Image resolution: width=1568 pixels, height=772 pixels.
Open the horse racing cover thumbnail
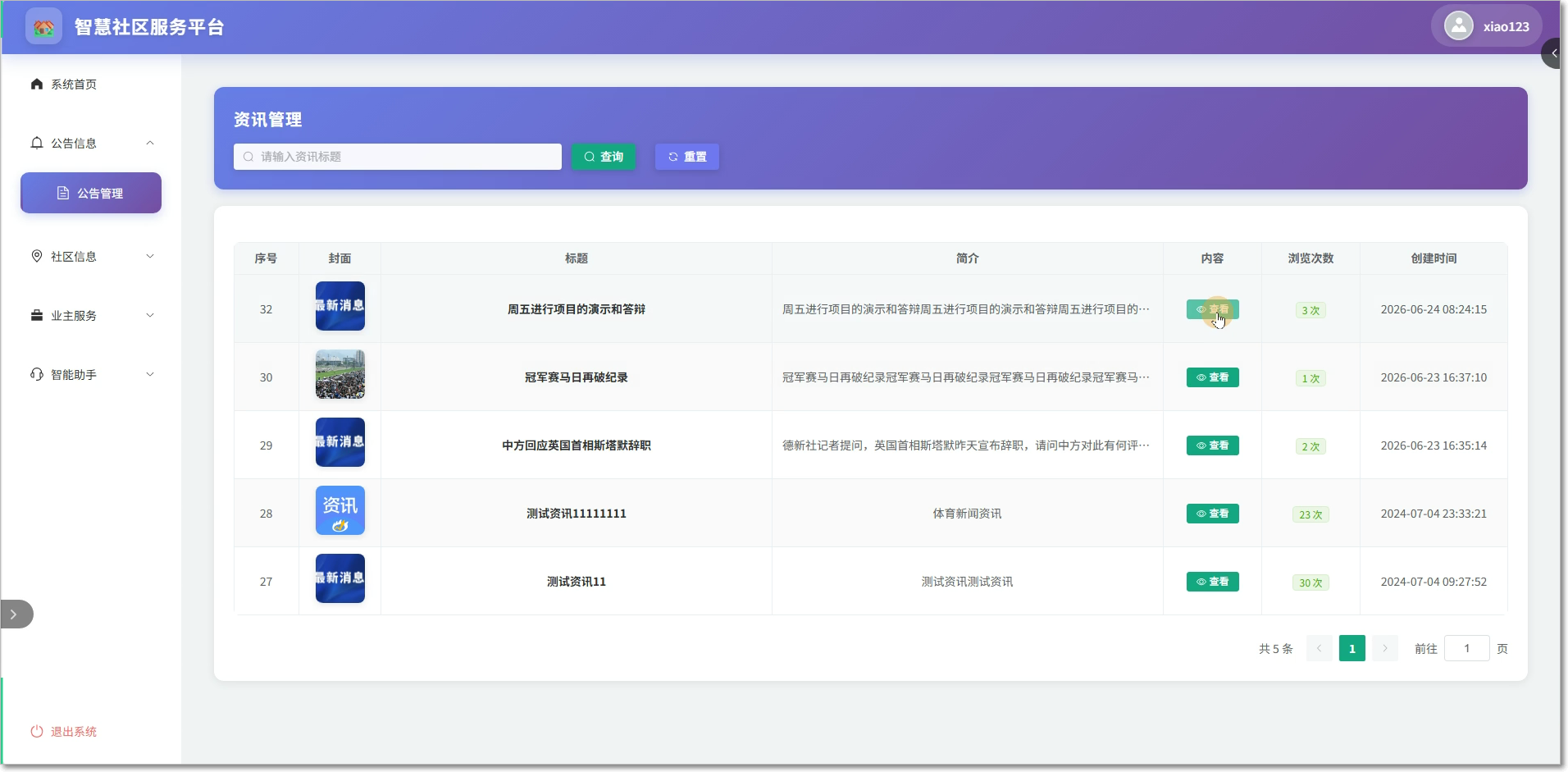(340, 374)
